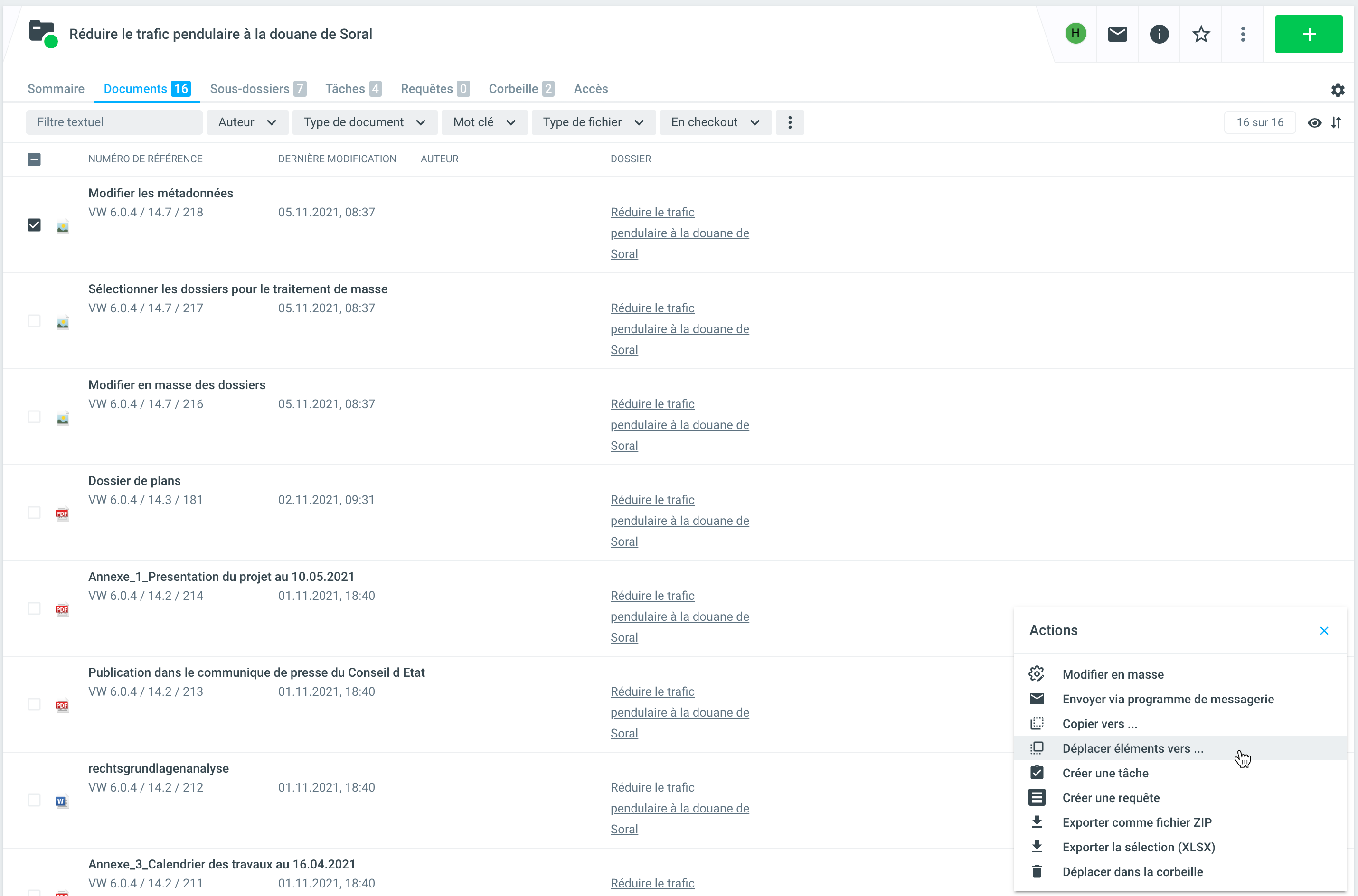Expand the En checkout filter dropdown
1358x896 pixels.
click(715, 122)
